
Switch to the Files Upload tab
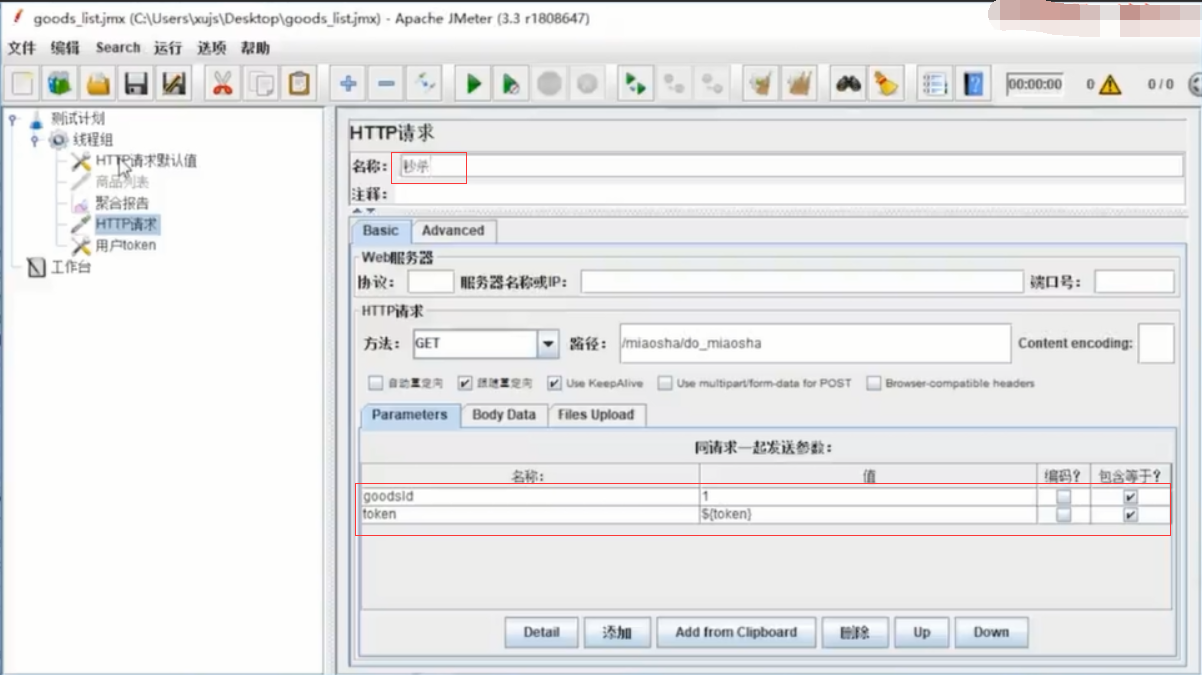click(596, 414)
